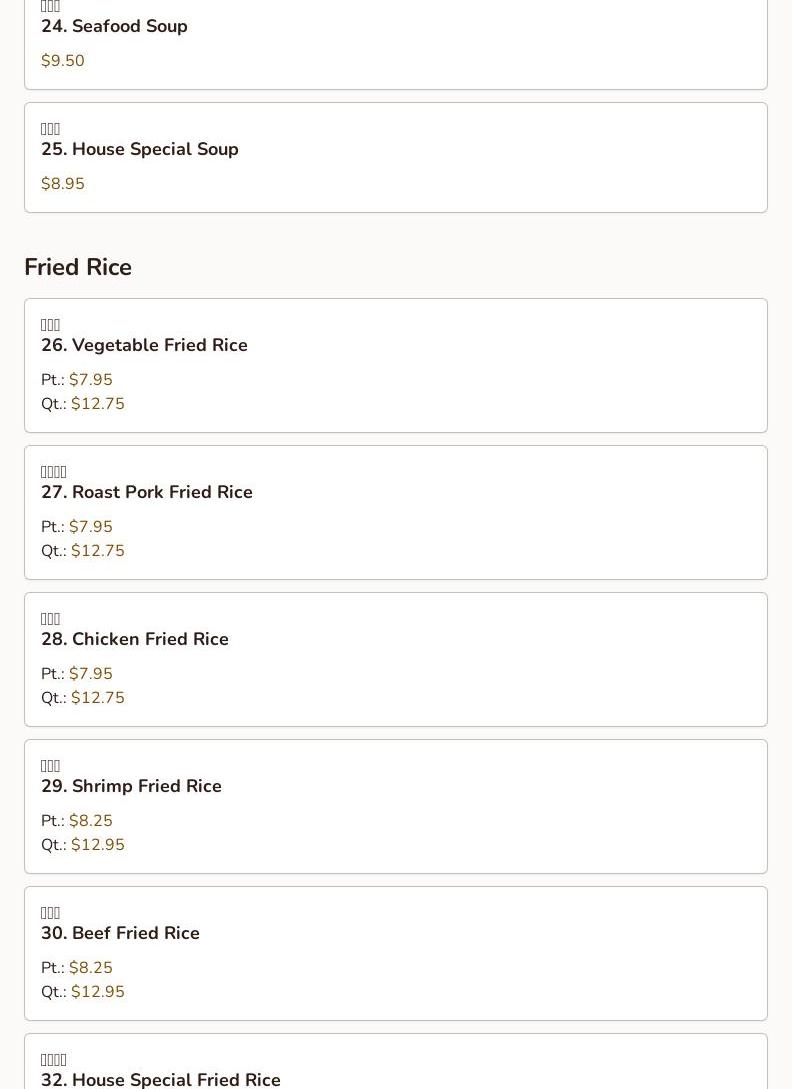Choose Vegetable Fried Rice quart price $12.75
This screenshot has height=1089, width=792.
coord(98,404)
